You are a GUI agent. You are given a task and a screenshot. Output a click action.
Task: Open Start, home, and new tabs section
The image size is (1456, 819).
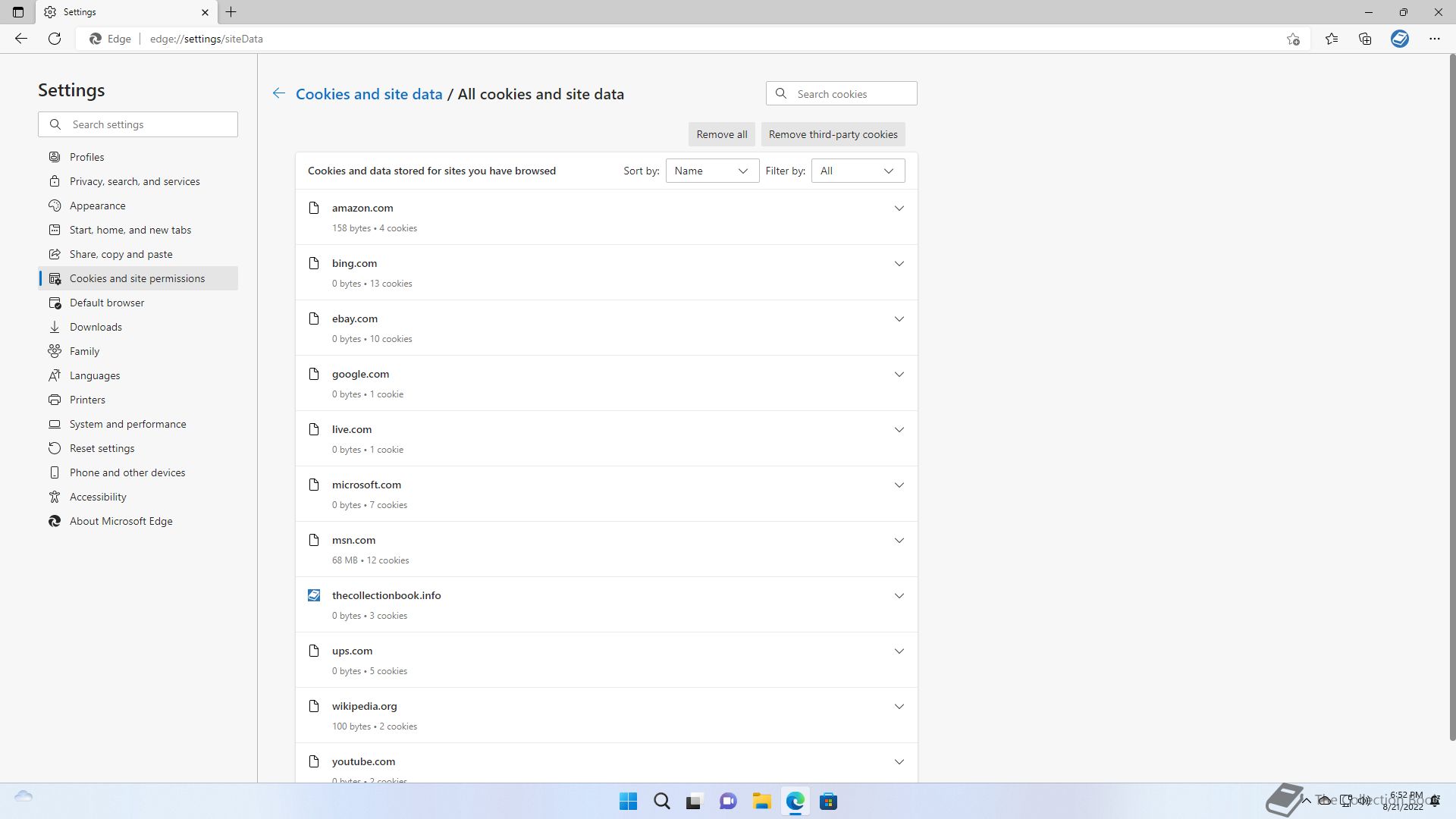click(138, 230)
